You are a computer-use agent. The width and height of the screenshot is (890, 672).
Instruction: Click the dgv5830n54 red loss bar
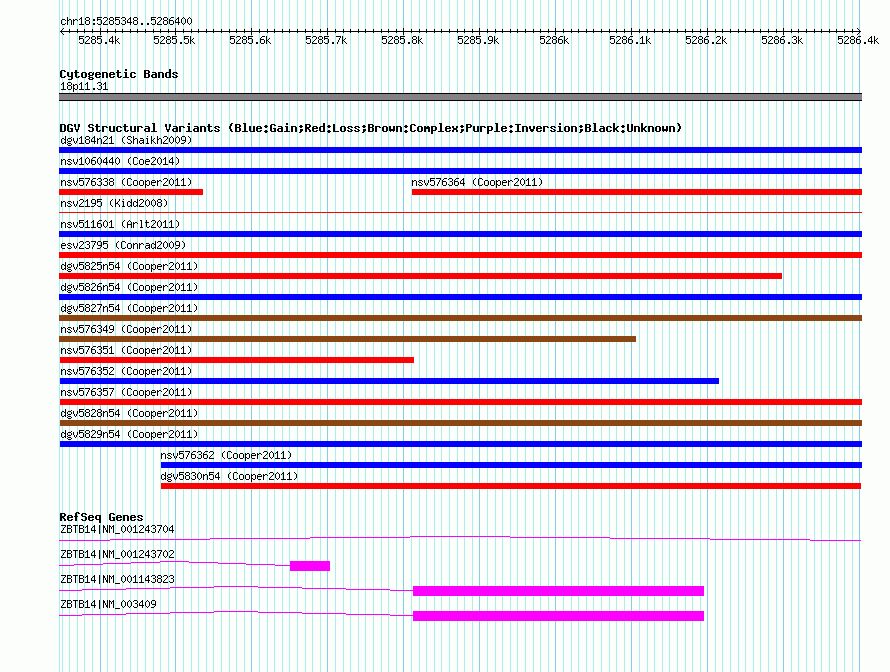[x=511, y=486]
